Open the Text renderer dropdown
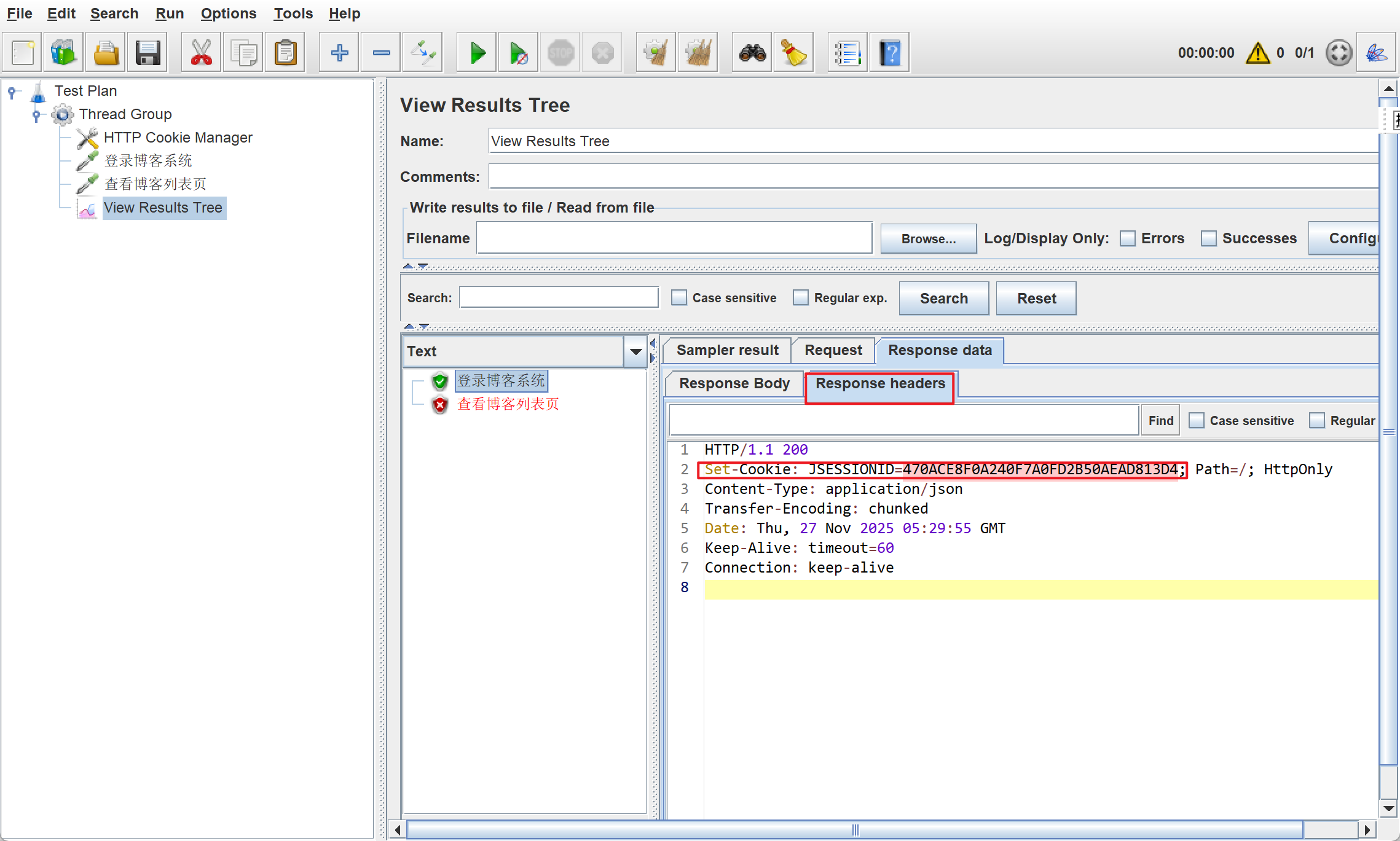The height and width of the screenshot is (841, 1400). (635, 351)
